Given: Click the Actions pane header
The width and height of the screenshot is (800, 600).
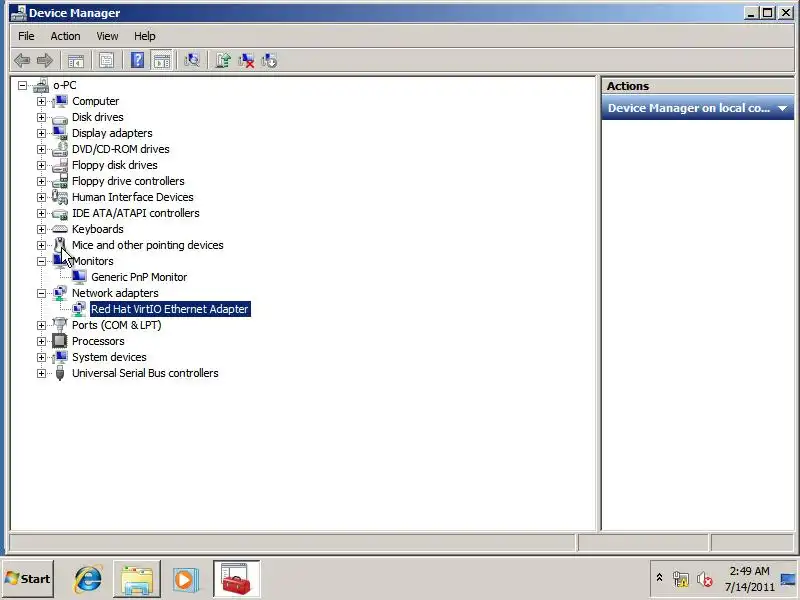Looking at the screenshot, I should pos(697,86).
